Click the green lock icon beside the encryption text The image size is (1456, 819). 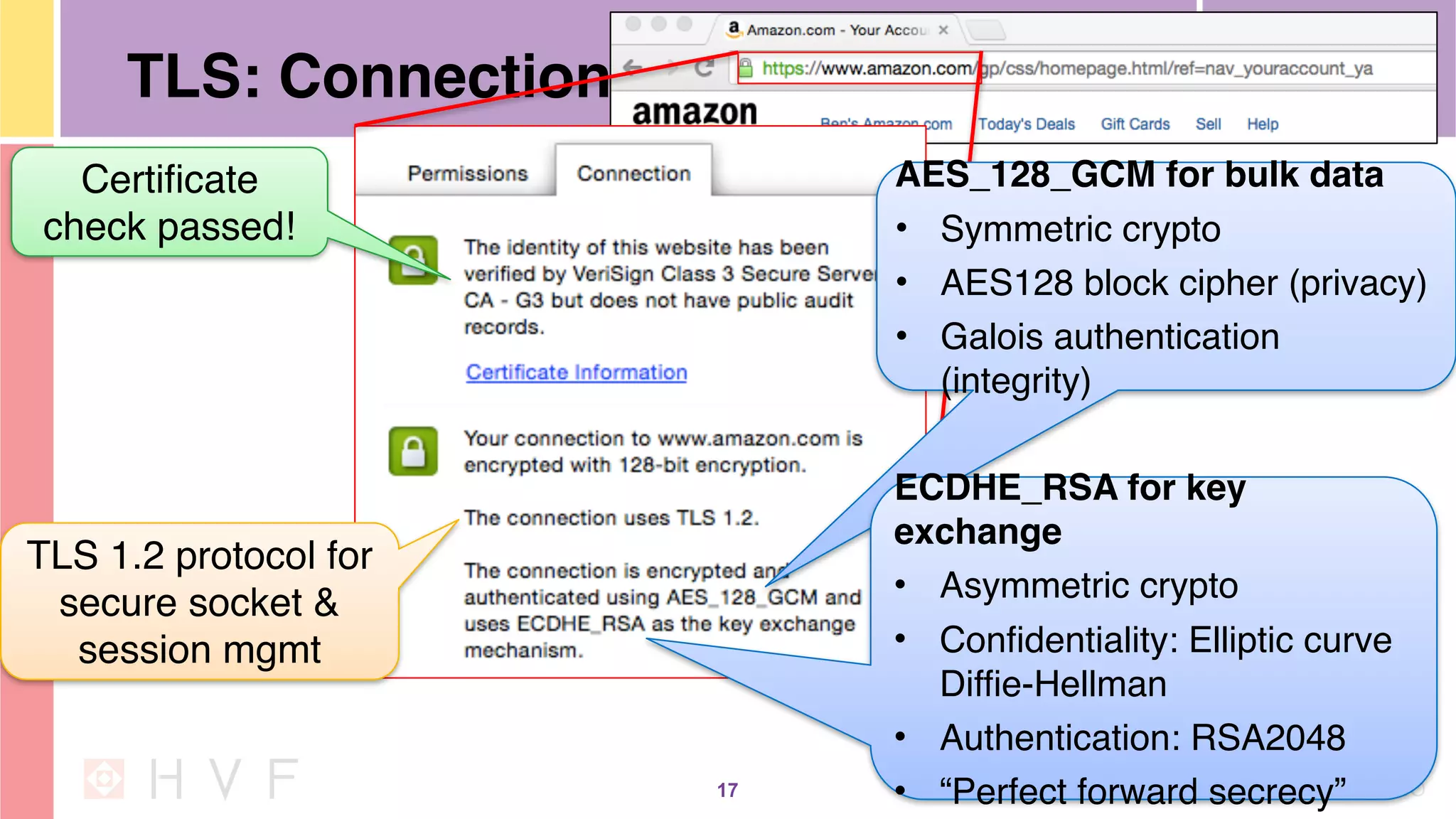click(413, 451)
